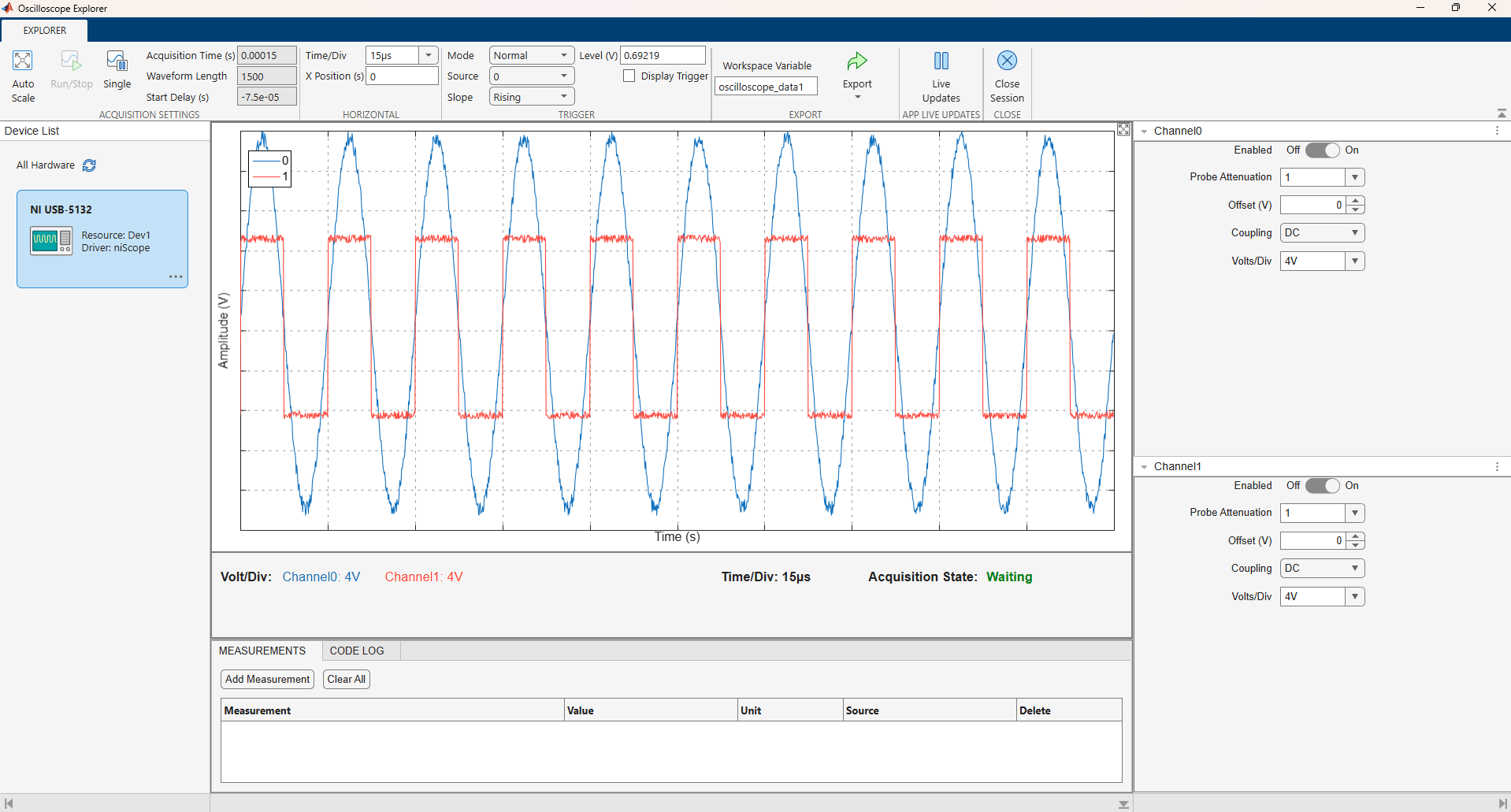The height and width of the screenshot is (812, 1511).
Task: Collapse the left Device List panel
Action: click(x=9, y=804)
